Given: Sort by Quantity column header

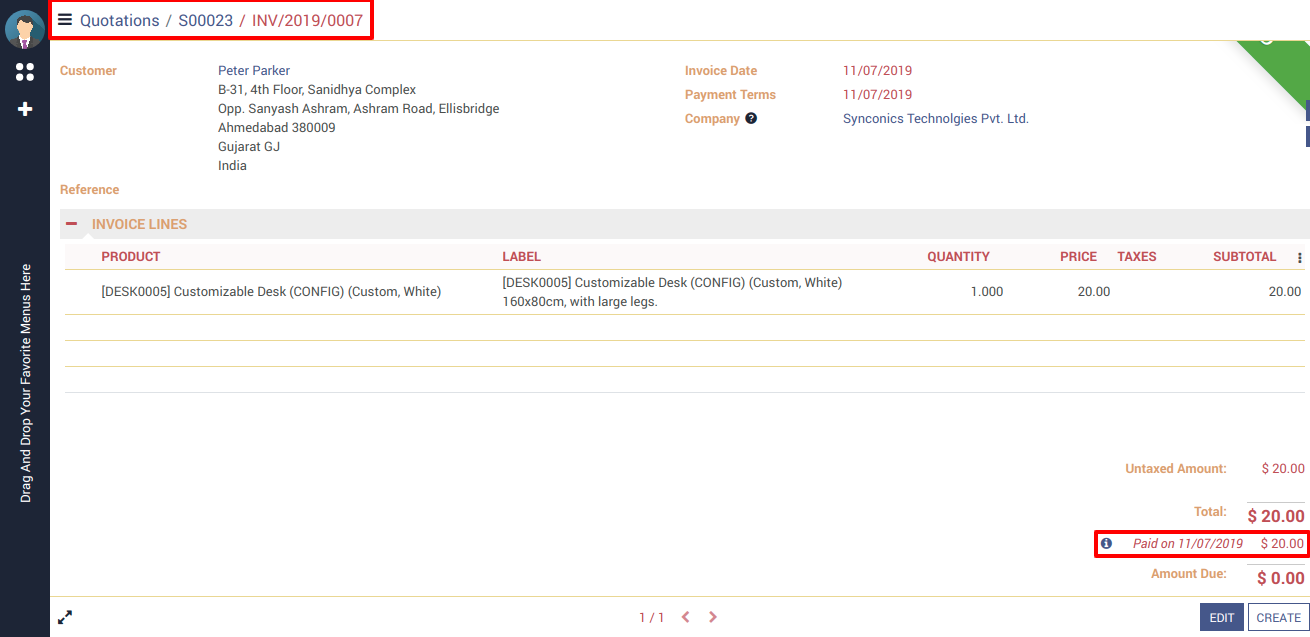Looking at the screenshot, I should click(x=957, y=257).
